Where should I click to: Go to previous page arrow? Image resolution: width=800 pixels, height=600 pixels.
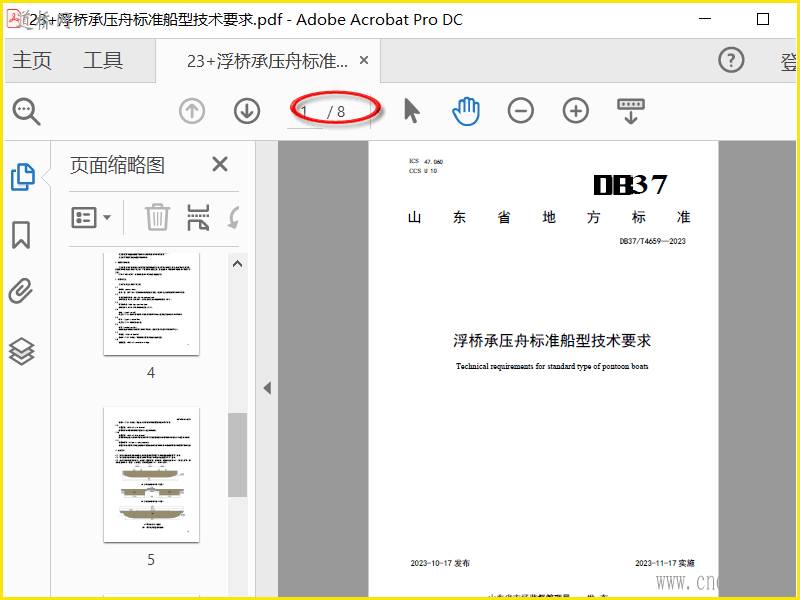(192, 111)
